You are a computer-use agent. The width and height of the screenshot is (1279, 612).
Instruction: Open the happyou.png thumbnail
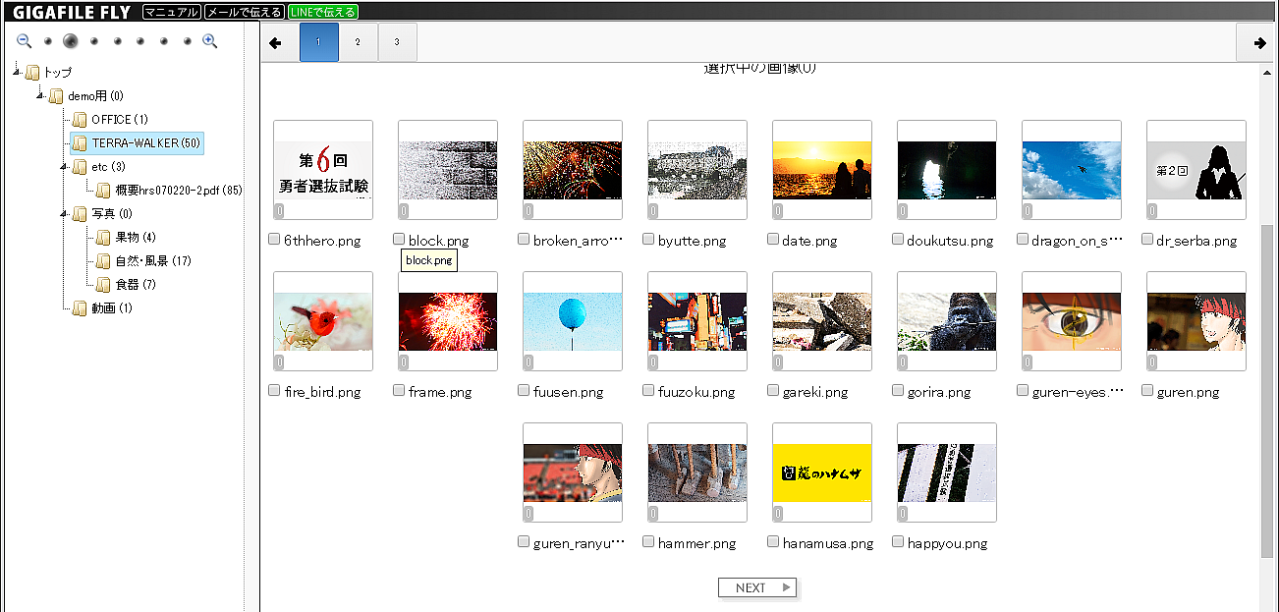(946, 472)
